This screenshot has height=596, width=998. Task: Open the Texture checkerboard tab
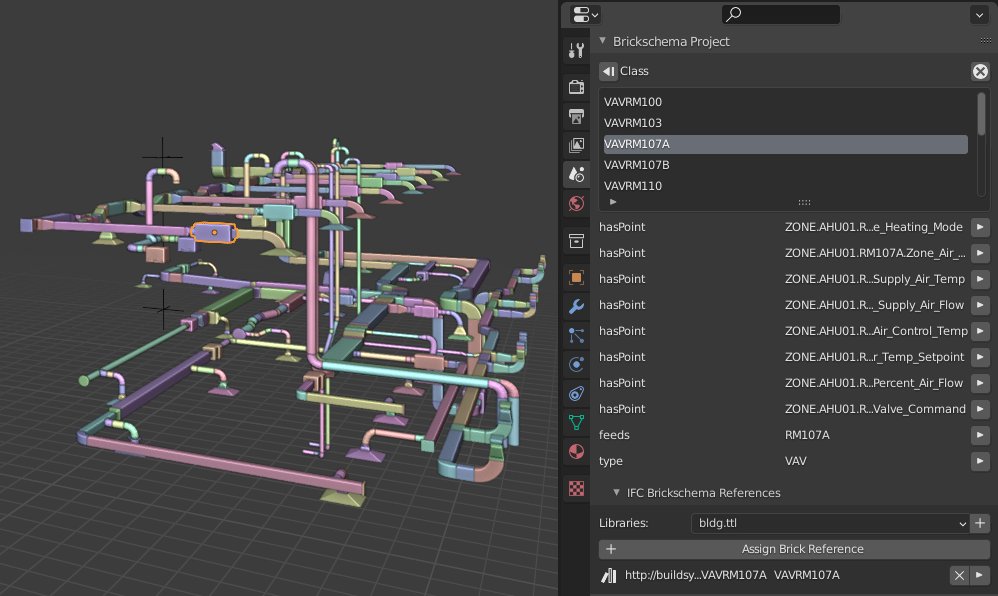pyautogui.click(x=576, y=488)
